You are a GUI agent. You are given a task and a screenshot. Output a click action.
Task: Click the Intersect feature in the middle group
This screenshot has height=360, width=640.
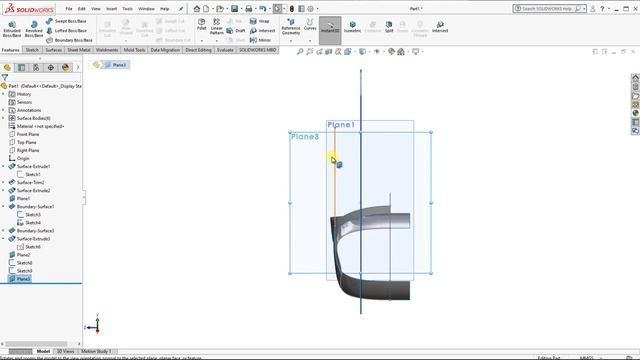point(262,31)
